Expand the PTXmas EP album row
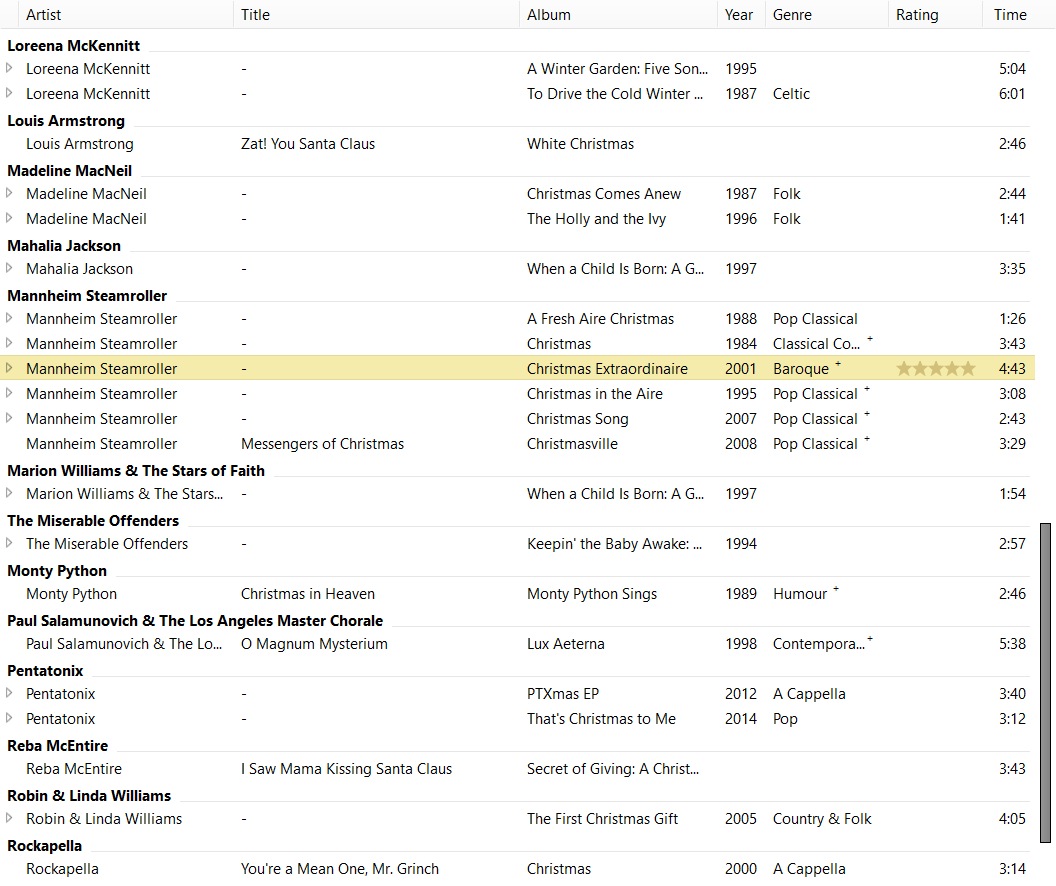The height and width of the screenshot is (886, 1056). point(10,693)
